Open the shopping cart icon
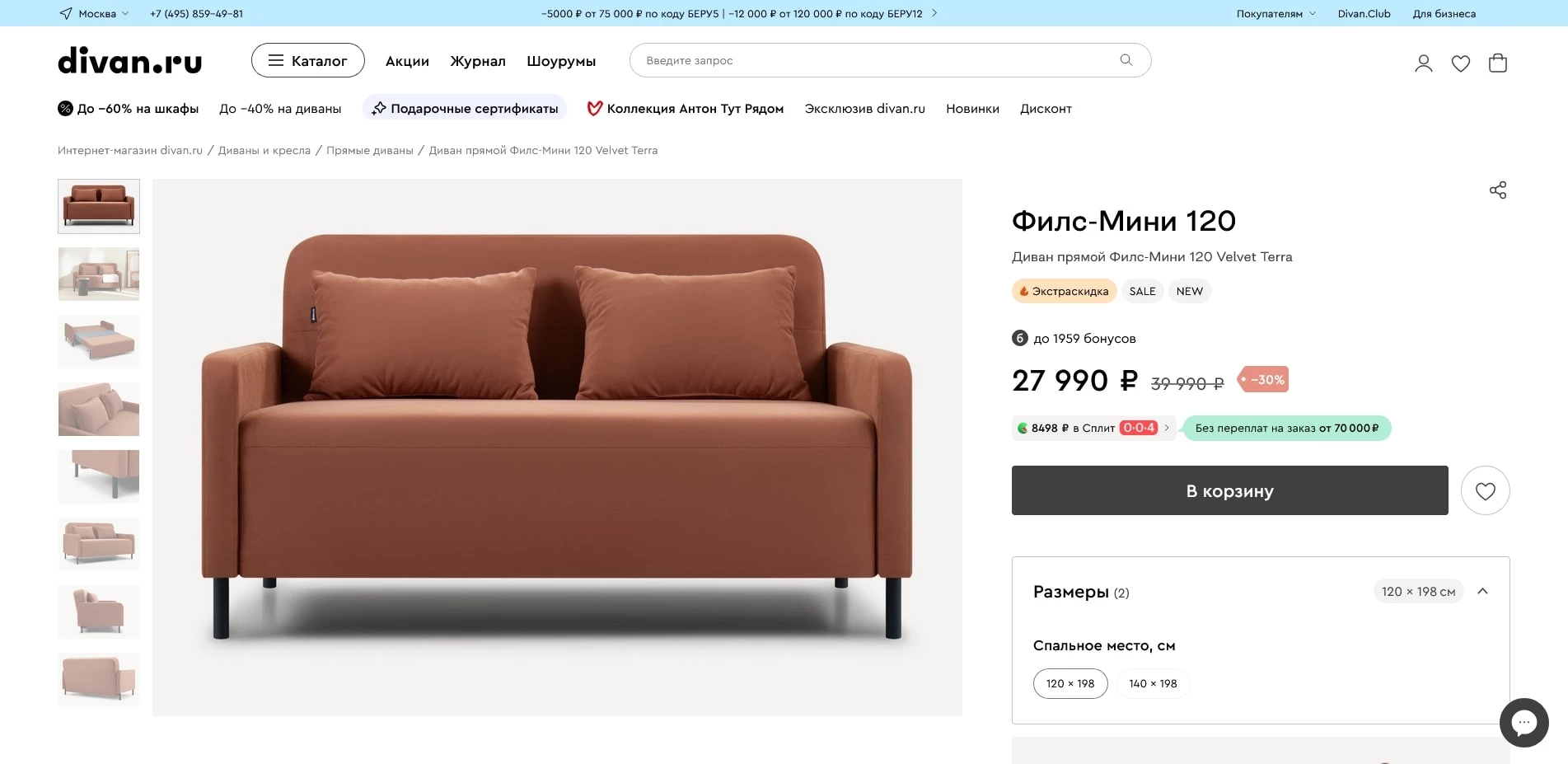1568x764 pixels. (x=1497, y=63)
